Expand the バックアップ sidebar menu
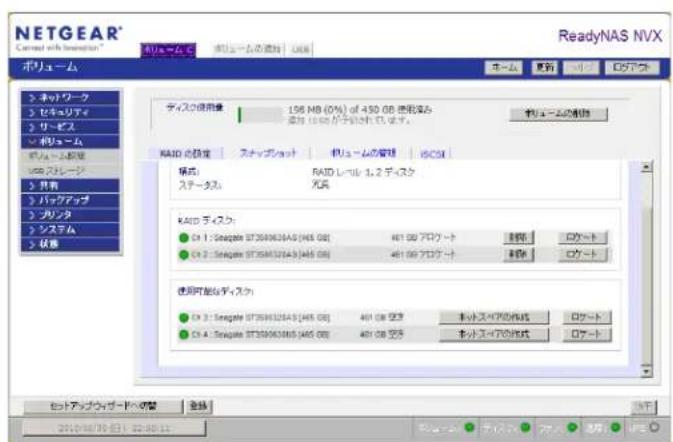 70,200
